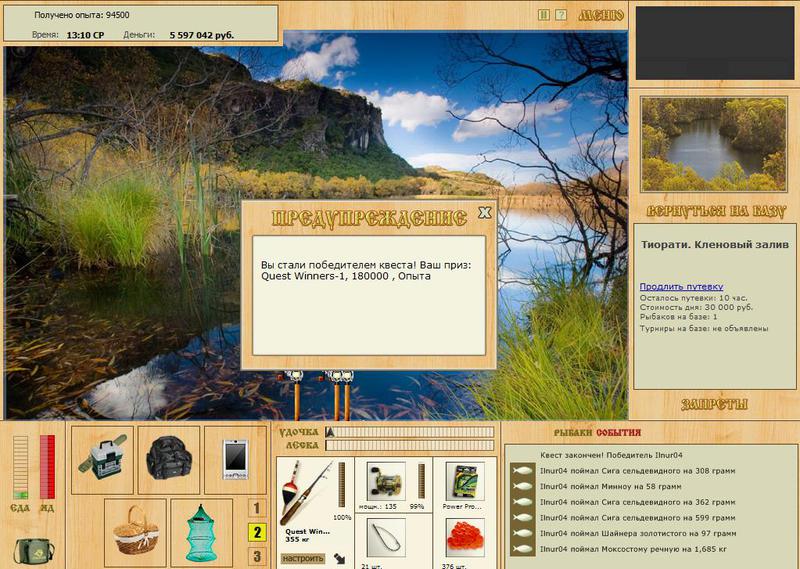Click the мощн.: 135 reel label
The height and width of the screenshot is (569, 800).
coord(378,507)
